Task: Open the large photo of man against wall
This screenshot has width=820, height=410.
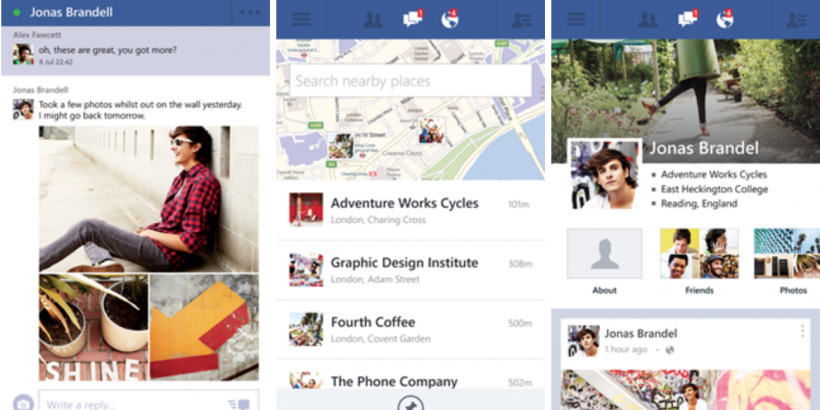Action: (149, 199)
